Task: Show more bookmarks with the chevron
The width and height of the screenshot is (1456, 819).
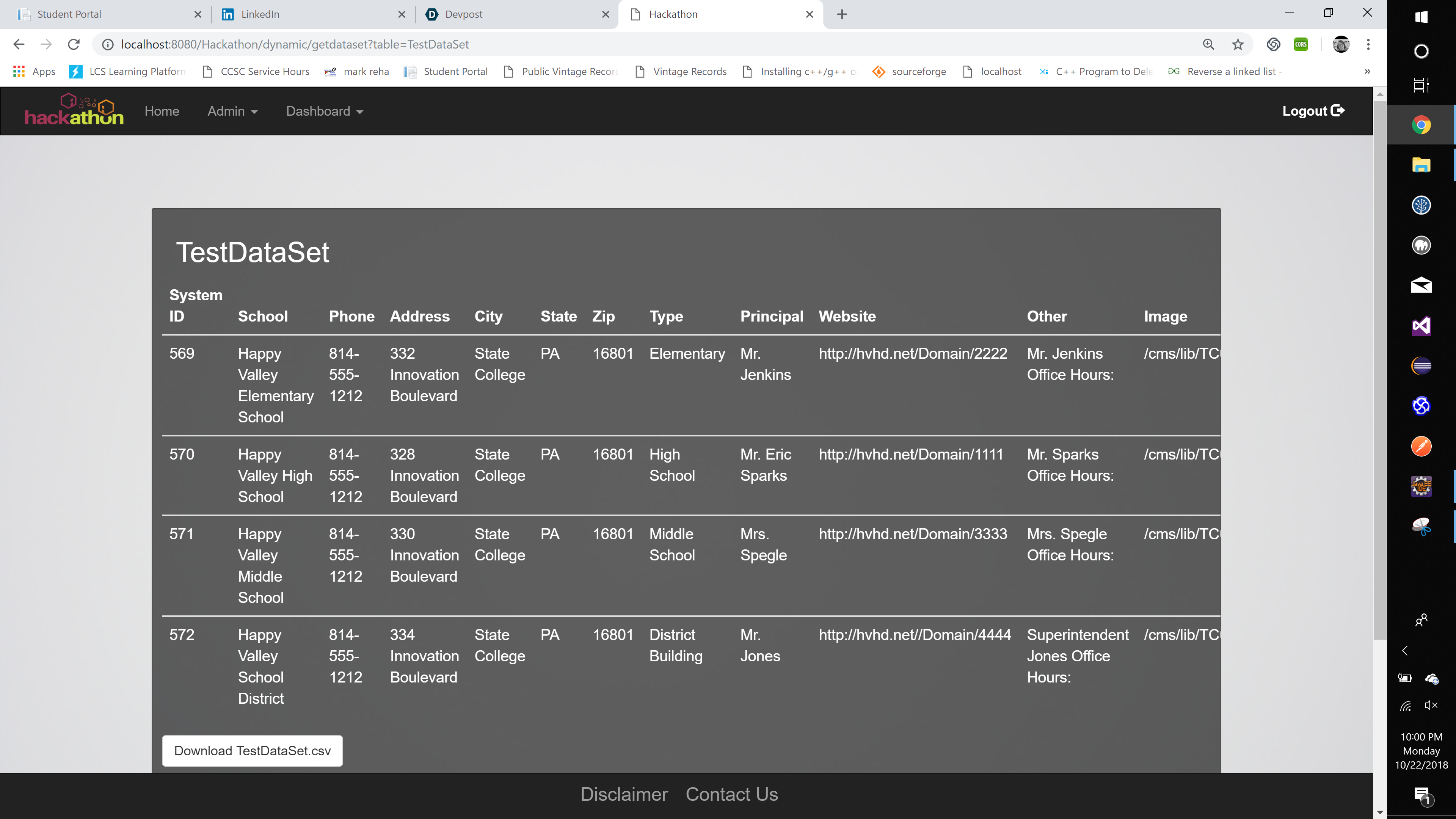Action: click(1367, 71)
